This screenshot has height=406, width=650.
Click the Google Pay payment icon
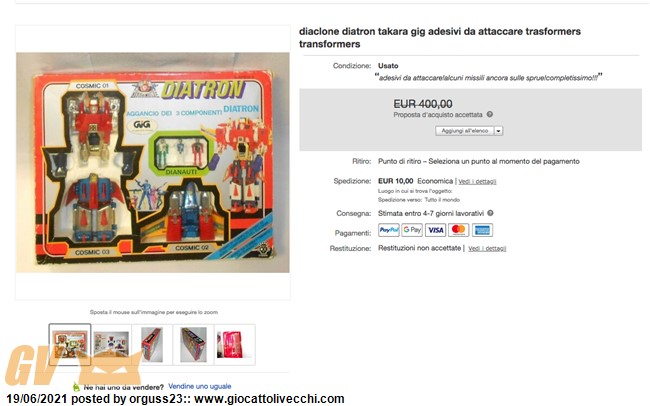(412, 230)
